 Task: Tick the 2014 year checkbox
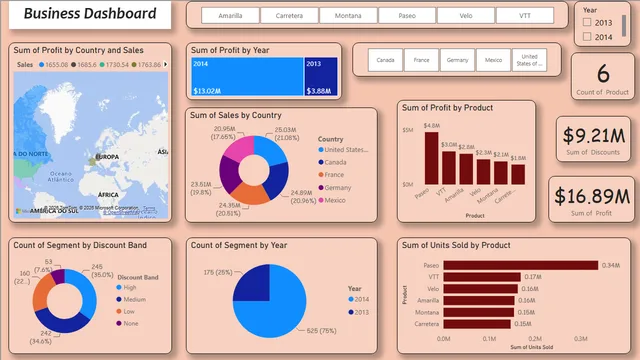click(x=587, y=37)
